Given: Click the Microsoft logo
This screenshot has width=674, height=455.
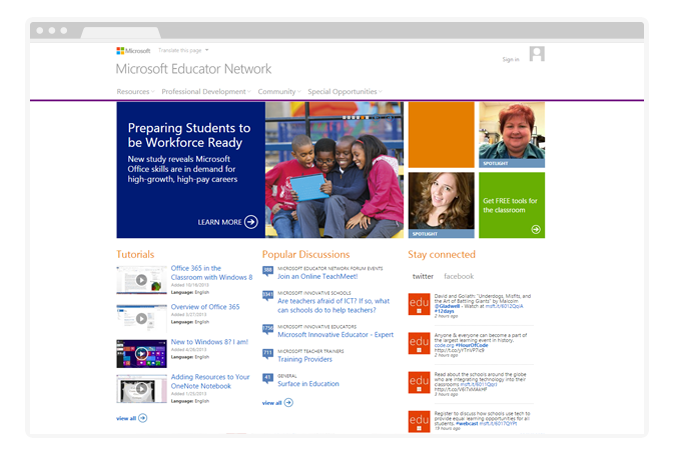Looking at the screenshot, I should tap(133, 51).
